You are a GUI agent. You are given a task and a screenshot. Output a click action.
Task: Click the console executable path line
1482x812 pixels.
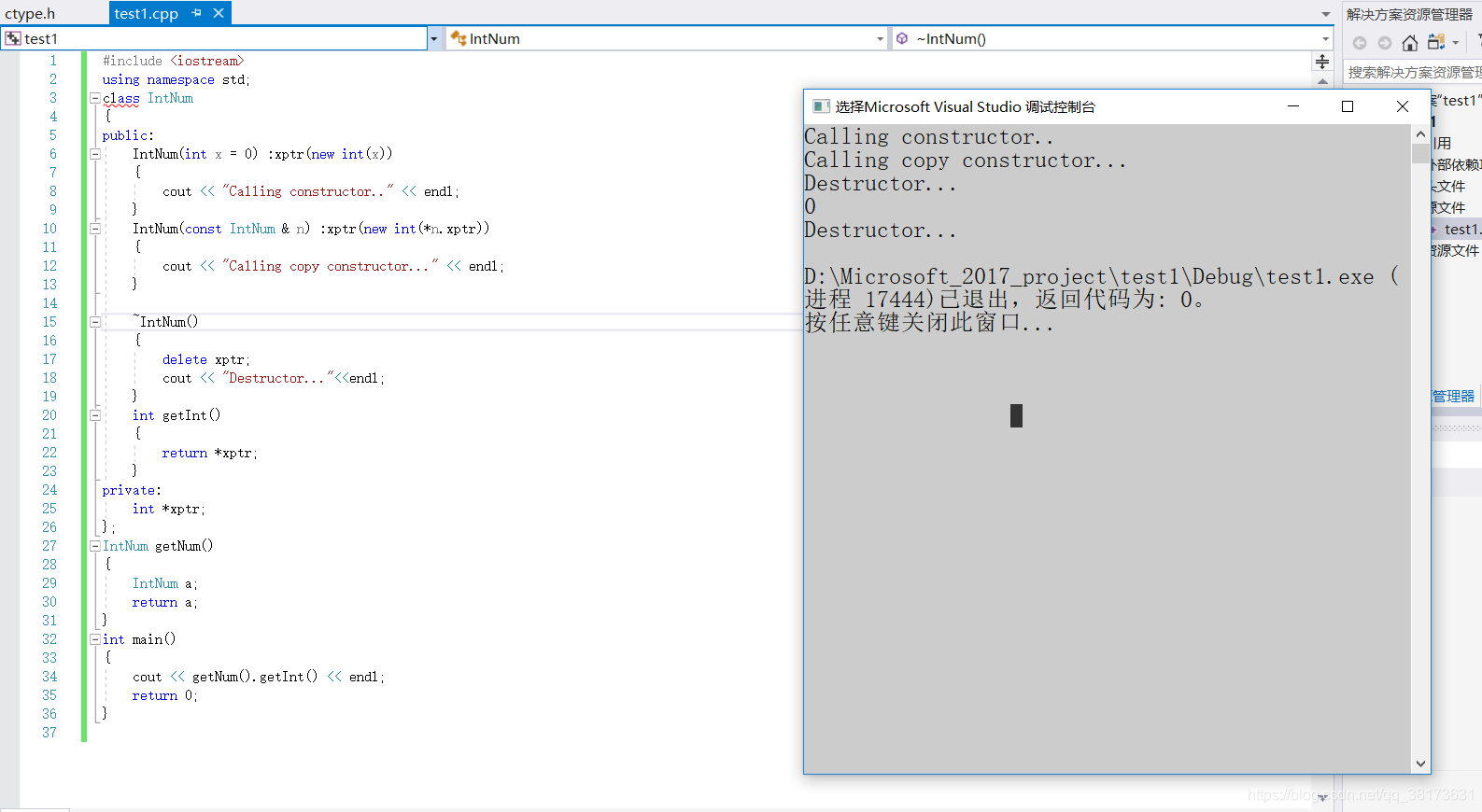(1102, 277)
